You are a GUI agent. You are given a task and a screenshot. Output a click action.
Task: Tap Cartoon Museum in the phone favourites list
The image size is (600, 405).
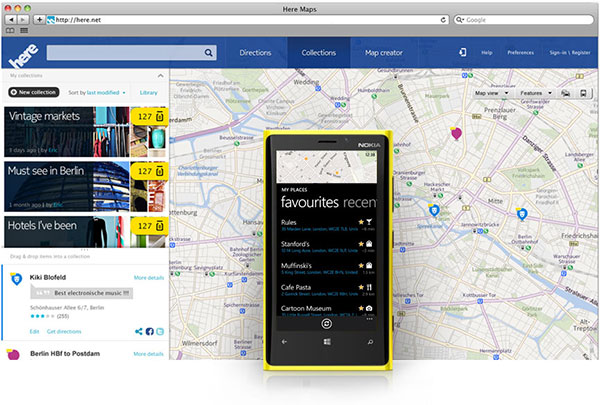coord(327,310)
